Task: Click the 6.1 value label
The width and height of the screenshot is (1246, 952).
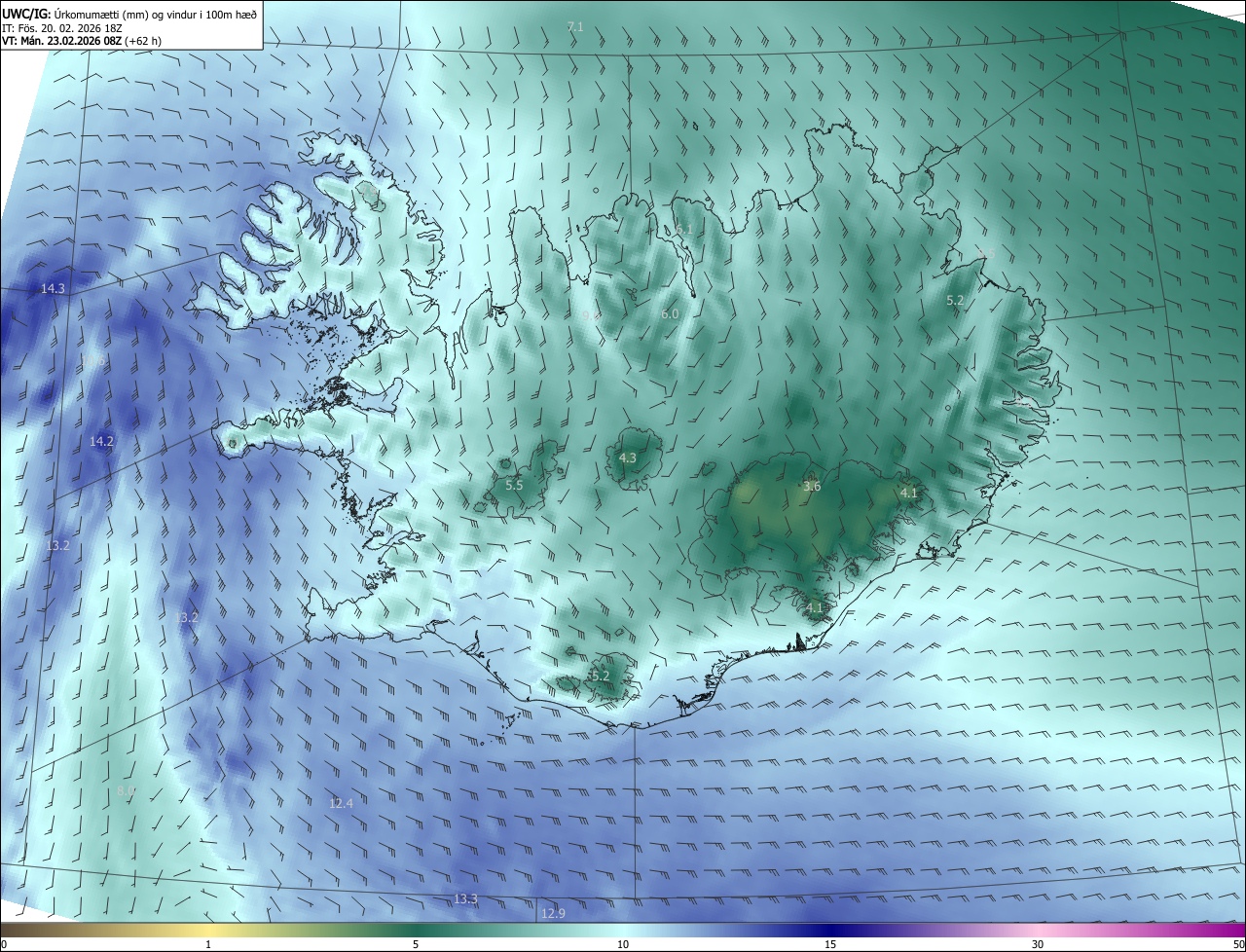Action: tap(684, 230)
